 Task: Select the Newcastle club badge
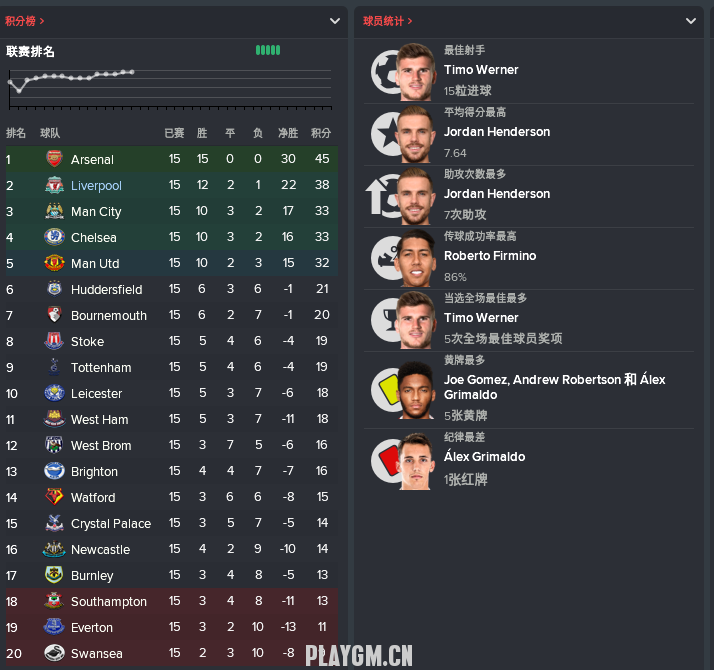[x=54, y=549]
